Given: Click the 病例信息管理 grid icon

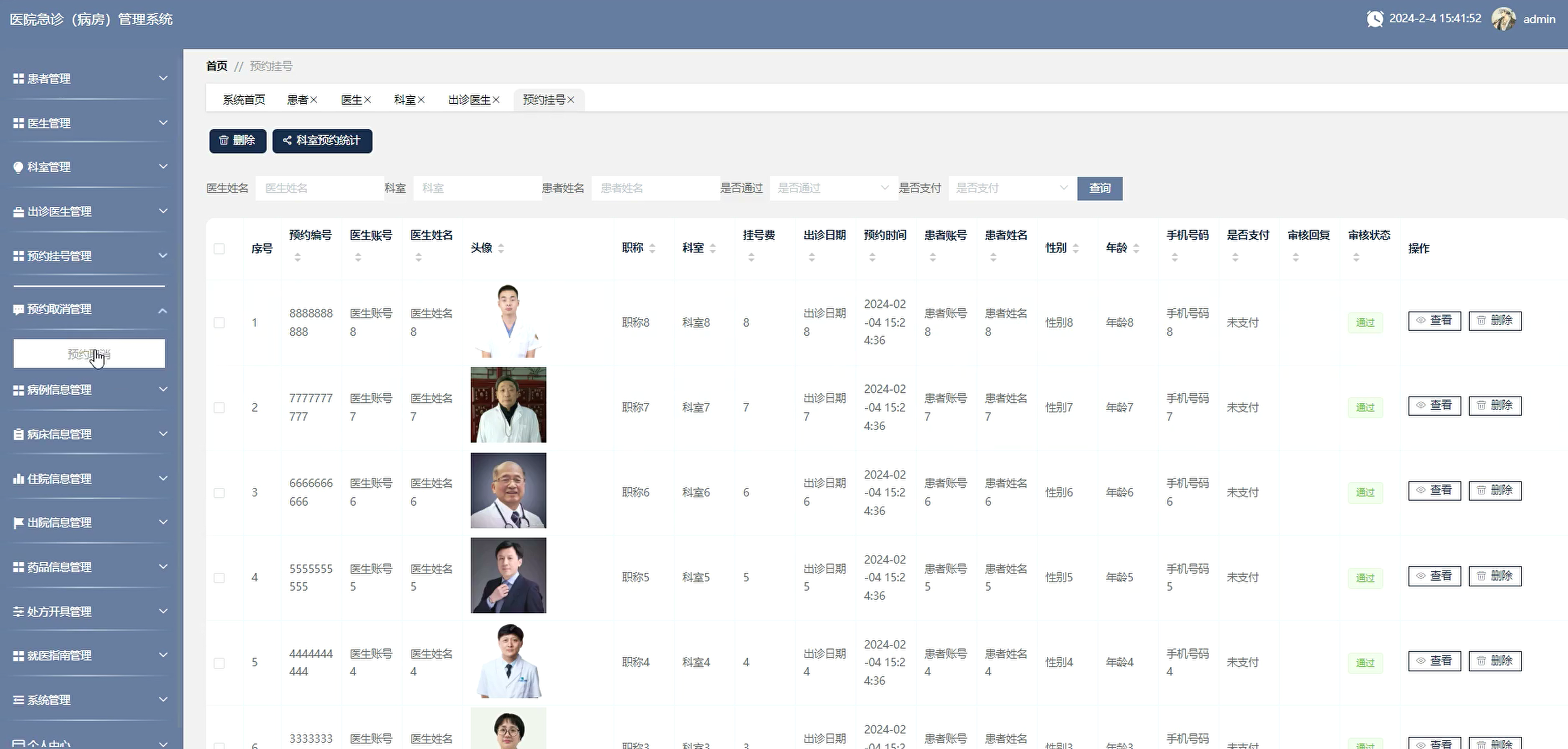Looking at the screenshot, I should tap(18, 390).
